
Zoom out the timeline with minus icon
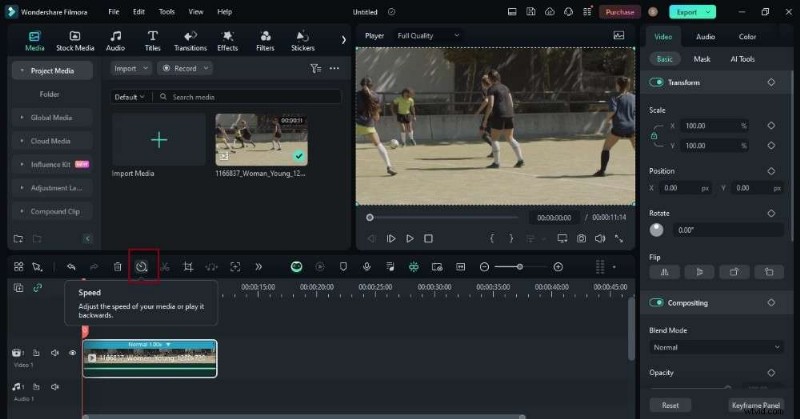click(x=484, y=266)
